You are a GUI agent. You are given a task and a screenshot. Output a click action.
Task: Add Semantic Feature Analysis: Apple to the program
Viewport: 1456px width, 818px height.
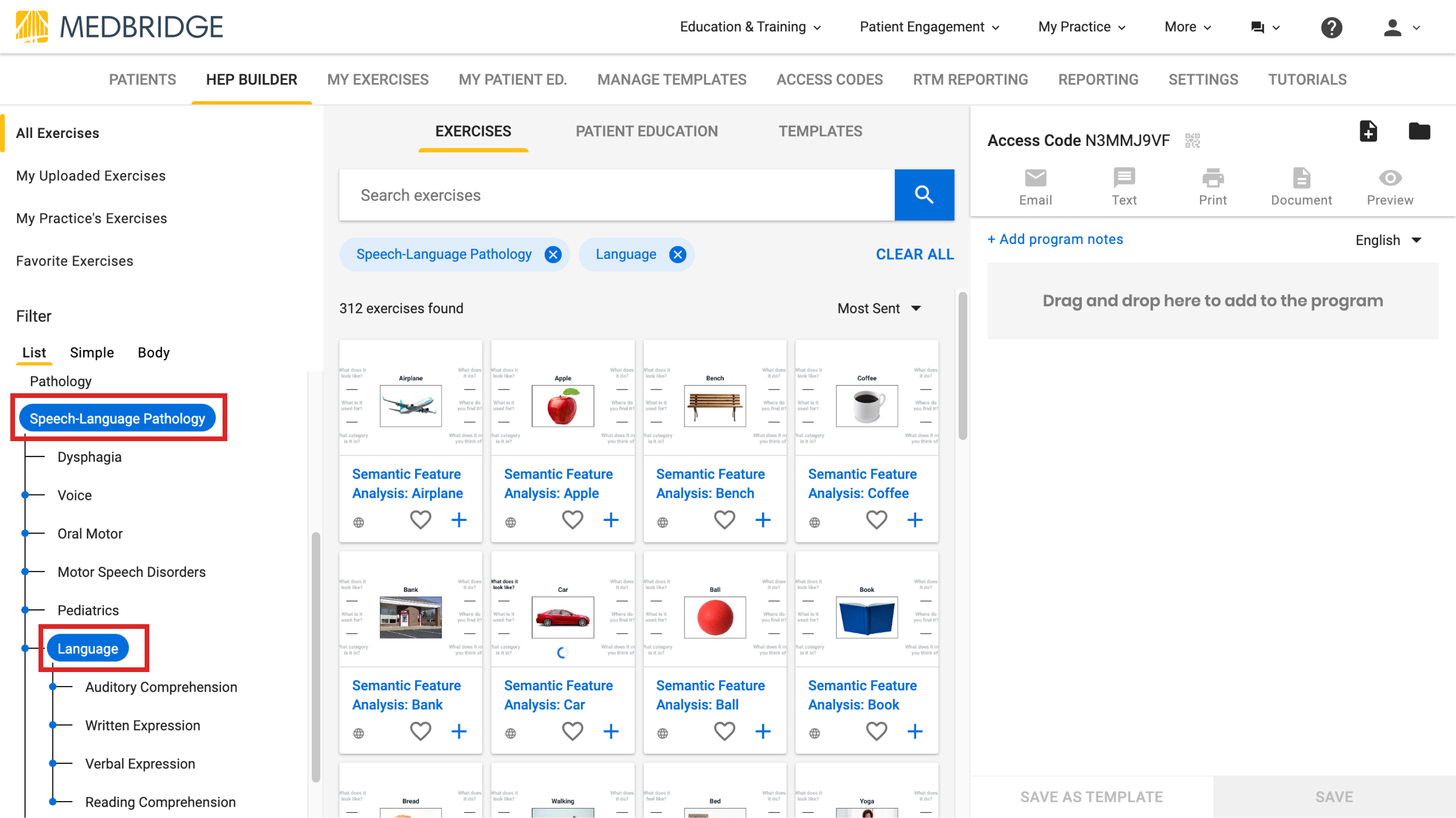point(611,520)
